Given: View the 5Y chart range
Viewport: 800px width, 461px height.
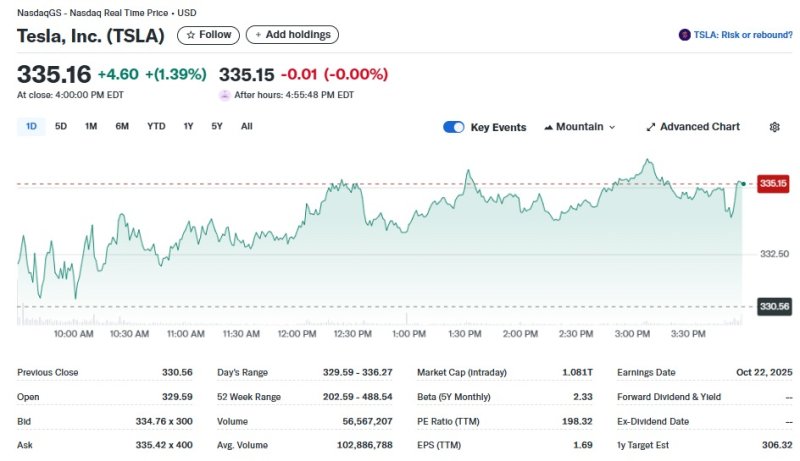Looking at the screenshot, I should (217, 126).
